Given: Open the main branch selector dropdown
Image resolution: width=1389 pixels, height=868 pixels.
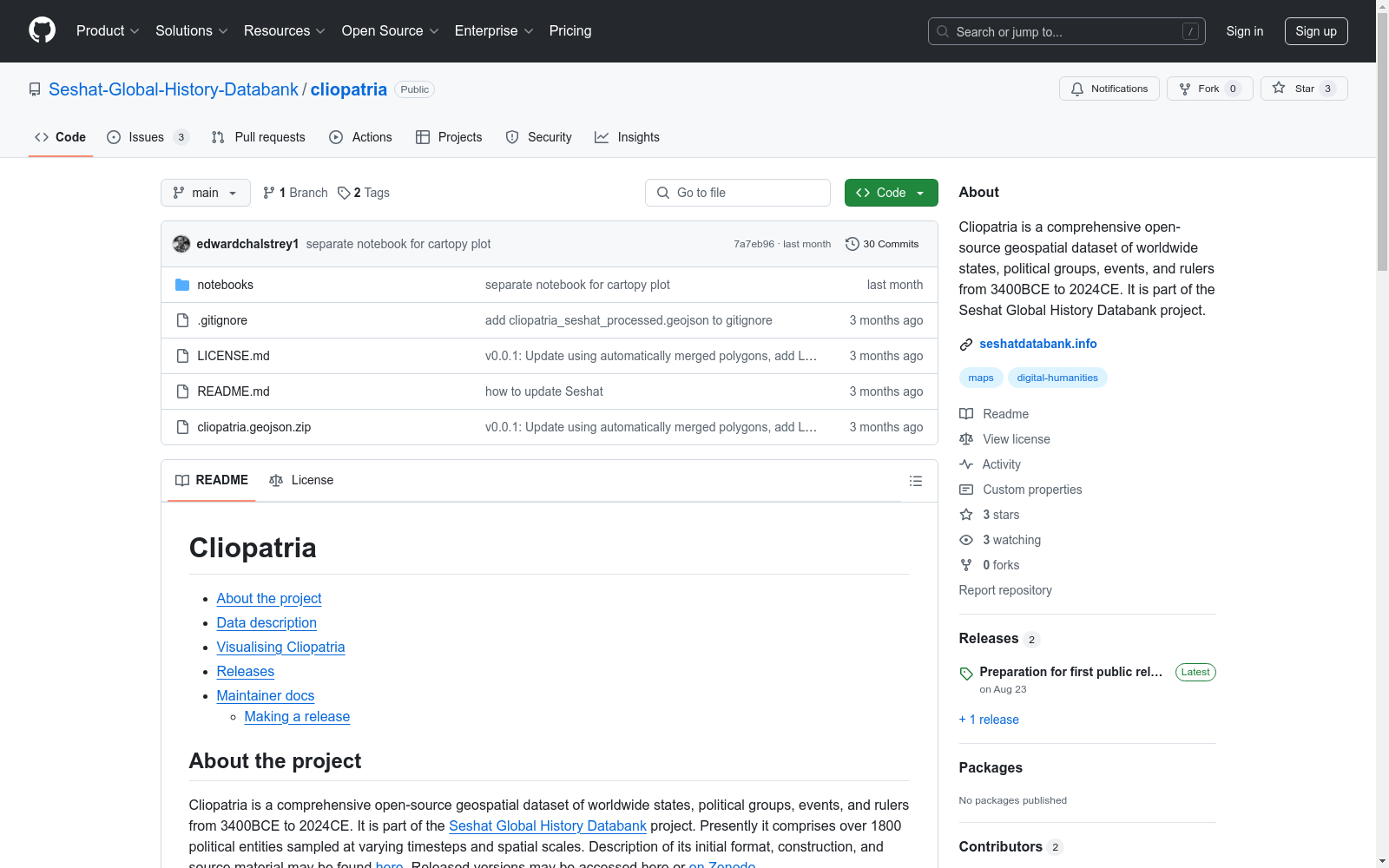Looking at the screenshot, I should (x=206, y=193).
